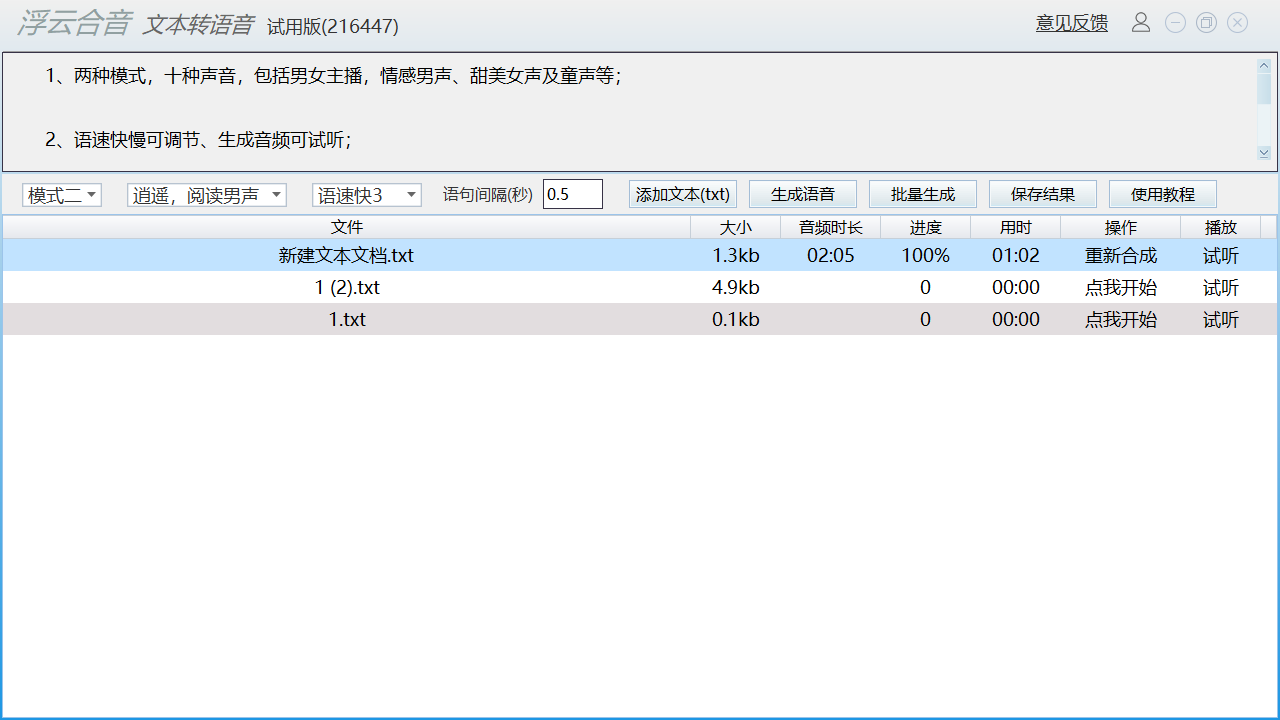The height and width of the screenshot is (720, 1280).
Task: Click the 02:05 audio duration cell
Action: [x=831, y=256]
